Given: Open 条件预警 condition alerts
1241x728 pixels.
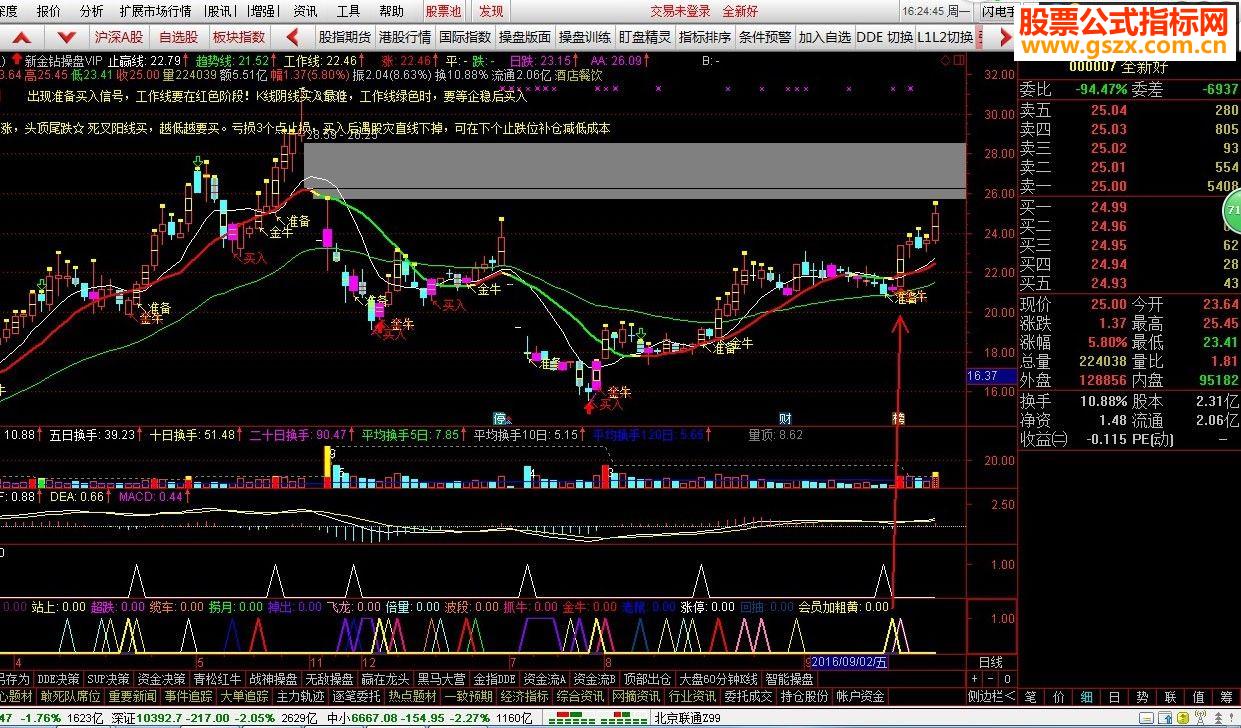Looking at the screenshot, I should point(764,37).
